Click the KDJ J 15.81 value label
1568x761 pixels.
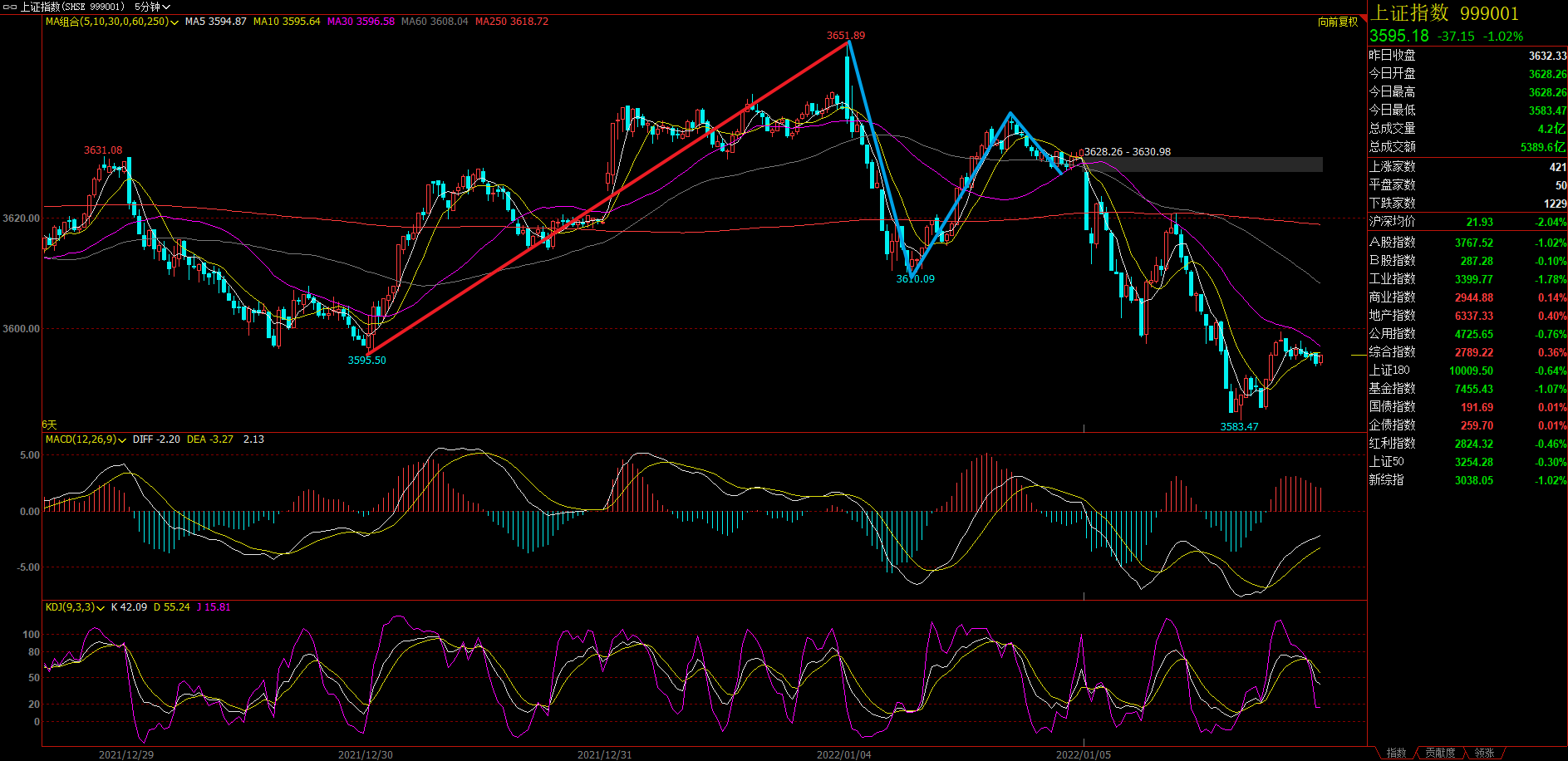coord(214,607)
